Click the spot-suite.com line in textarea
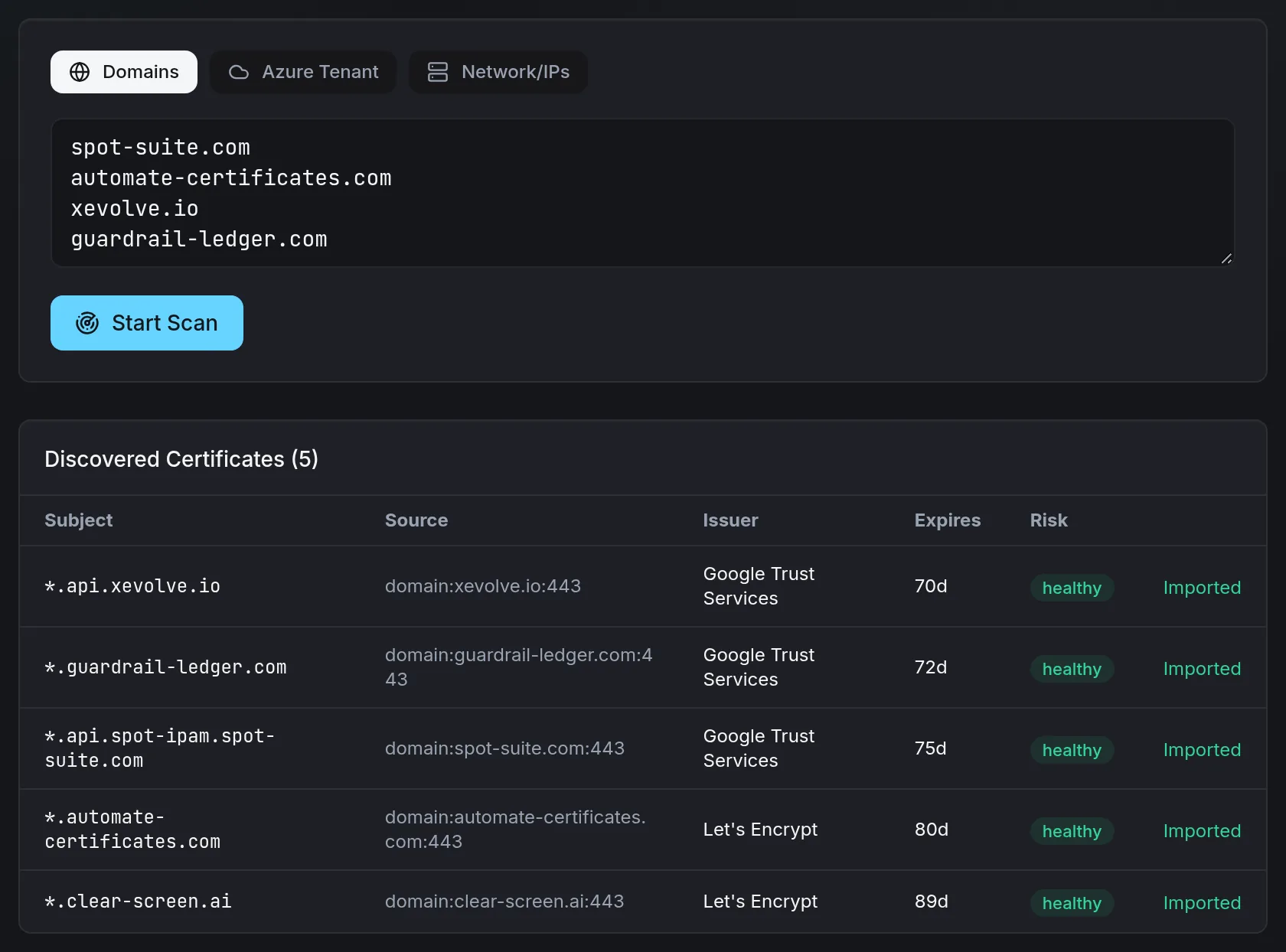This screenshot has width=1286, height=952. pyautogui.click(x=161, y=147)
